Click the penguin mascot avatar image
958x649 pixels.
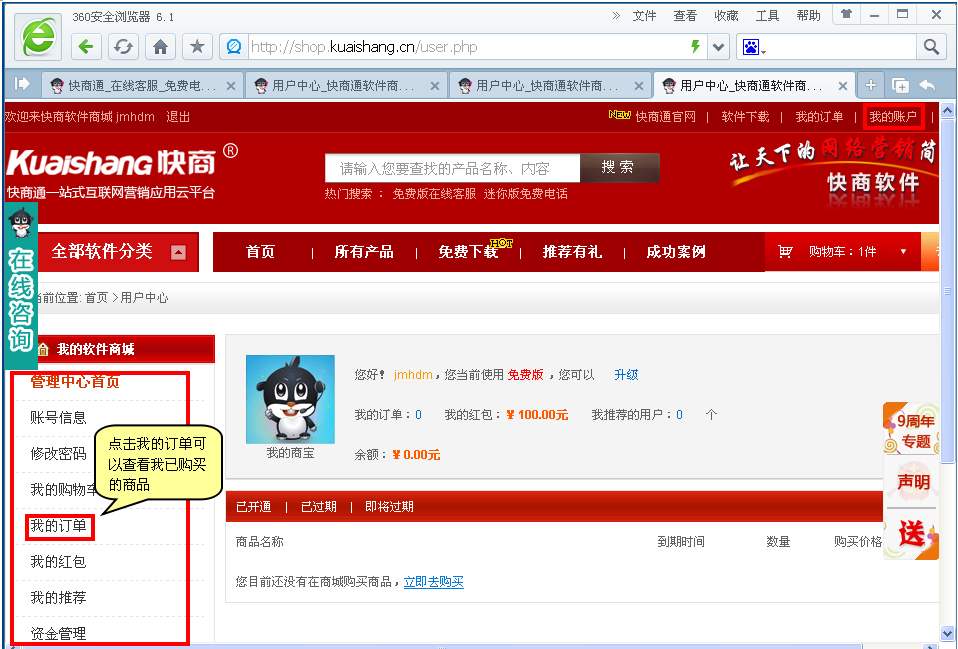coord(290,399)
